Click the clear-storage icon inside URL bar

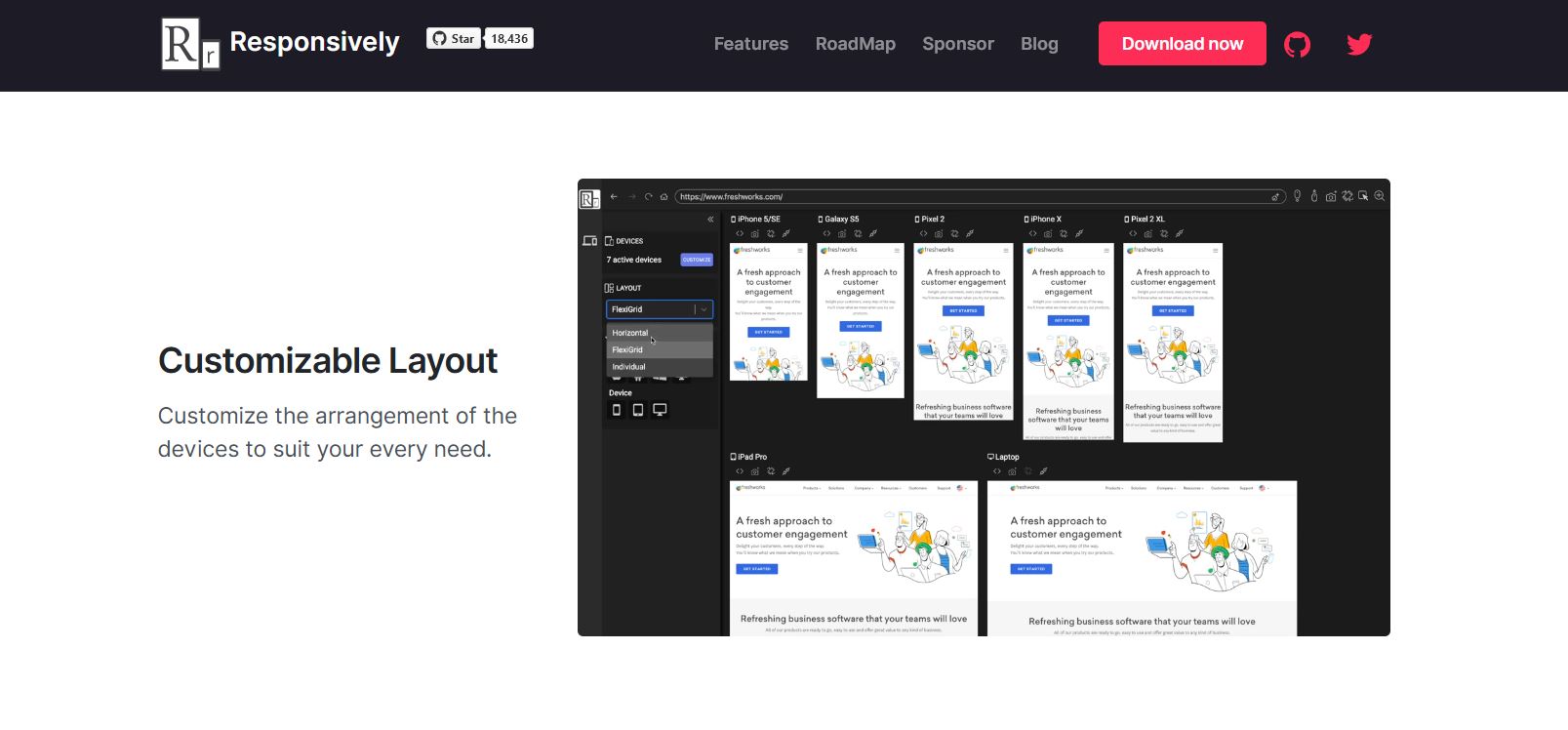1275,197
